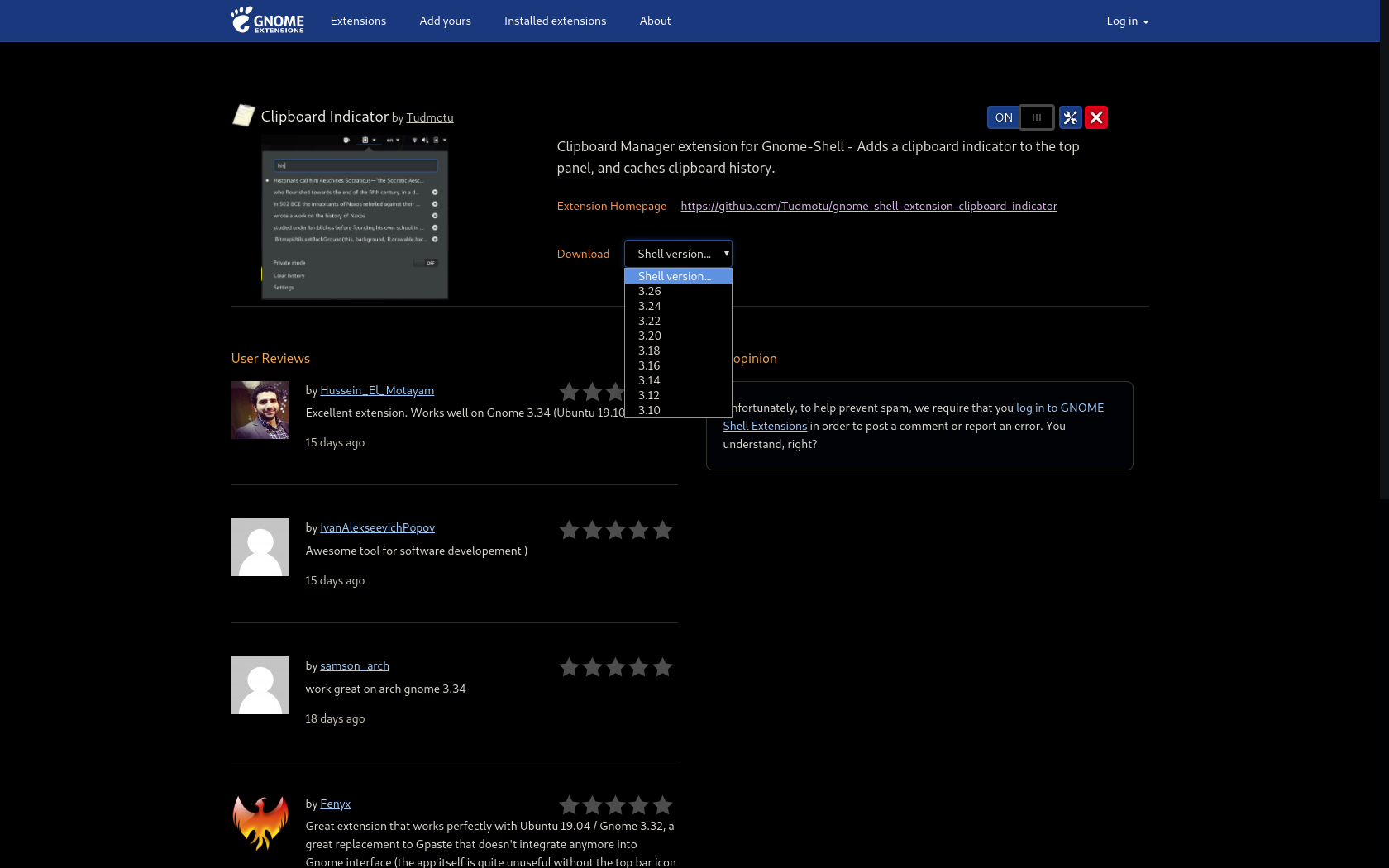Choose shell version 3.10 in the dropdown

point(650,410)
